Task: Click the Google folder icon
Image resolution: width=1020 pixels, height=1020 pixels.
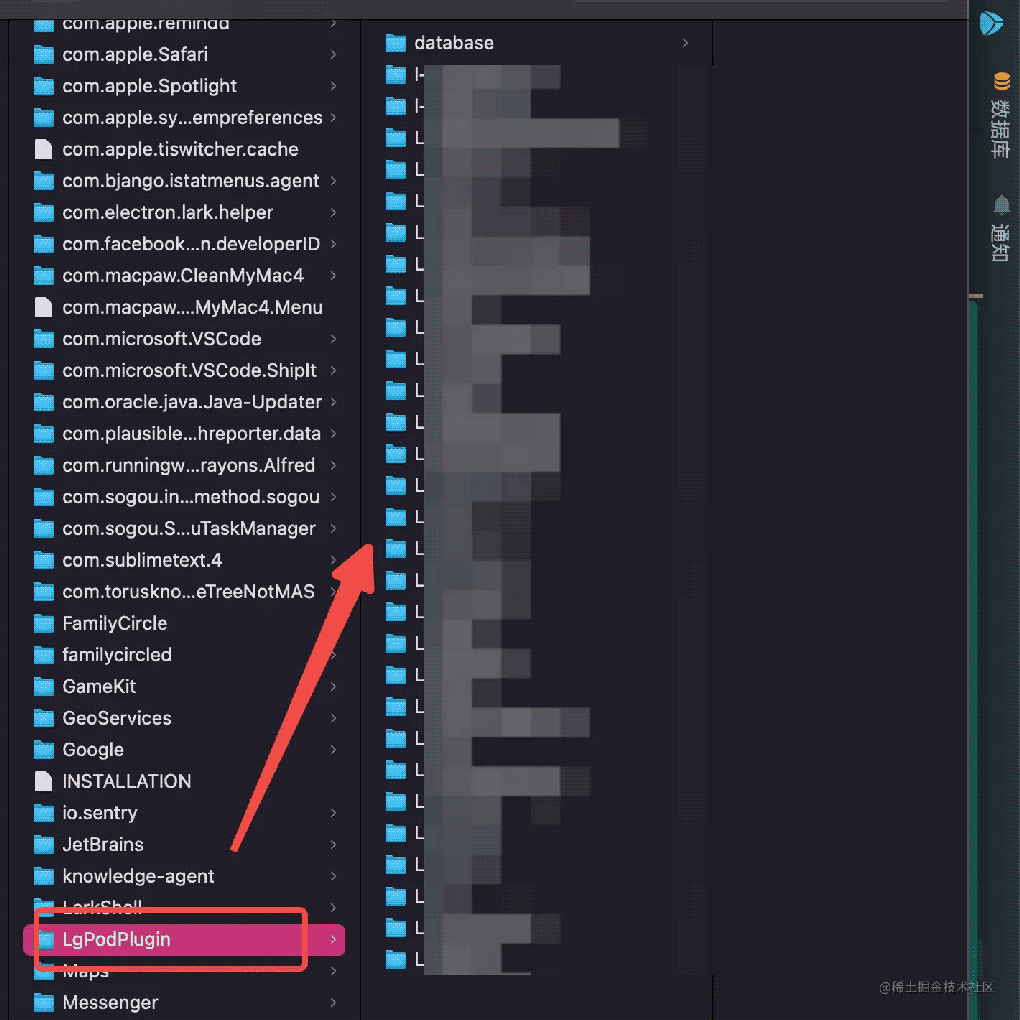Action: click(x=44, y=750)
